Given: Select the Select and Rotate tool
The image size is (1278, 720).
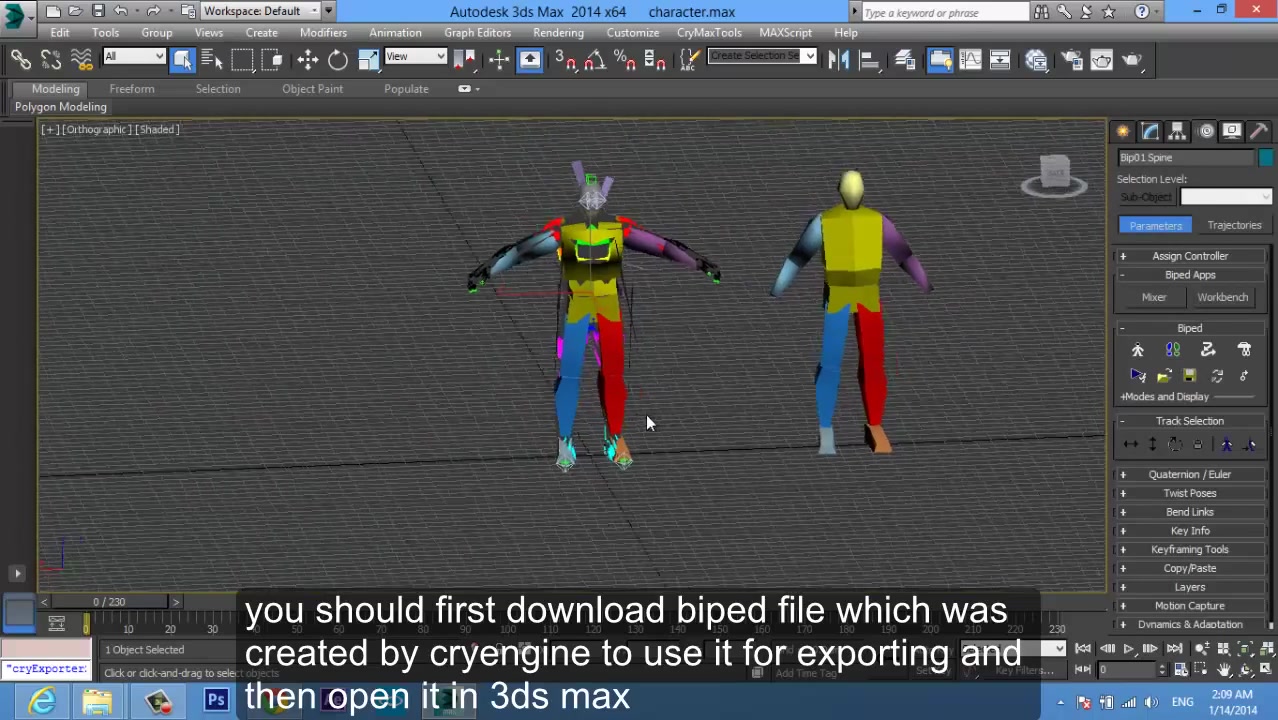Looking at the screenshot, I should pyautogui.click(x=338, y=60).
